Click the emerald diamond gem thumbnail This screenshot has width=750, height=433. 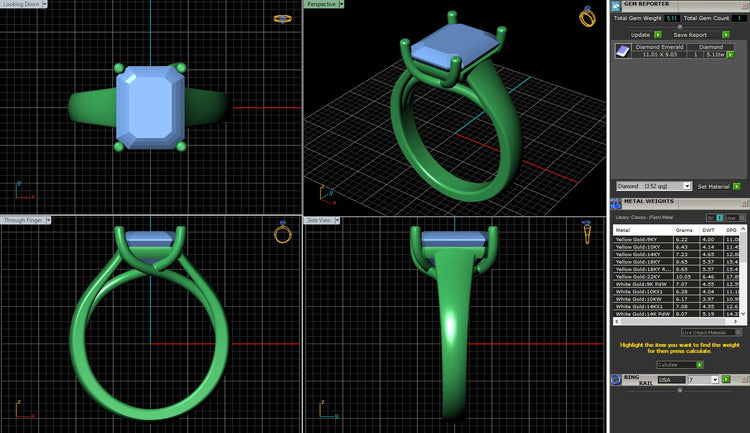[x=622, y=52]
